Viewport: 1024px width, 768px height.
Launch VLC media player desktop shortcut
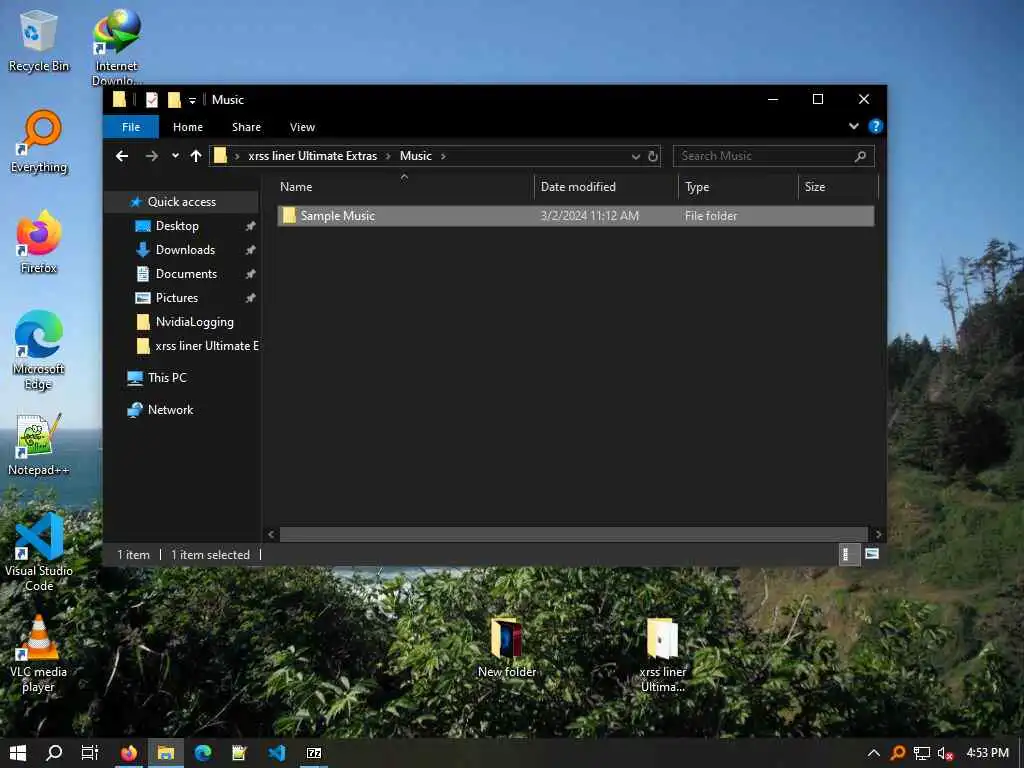(x=39, y=654)
